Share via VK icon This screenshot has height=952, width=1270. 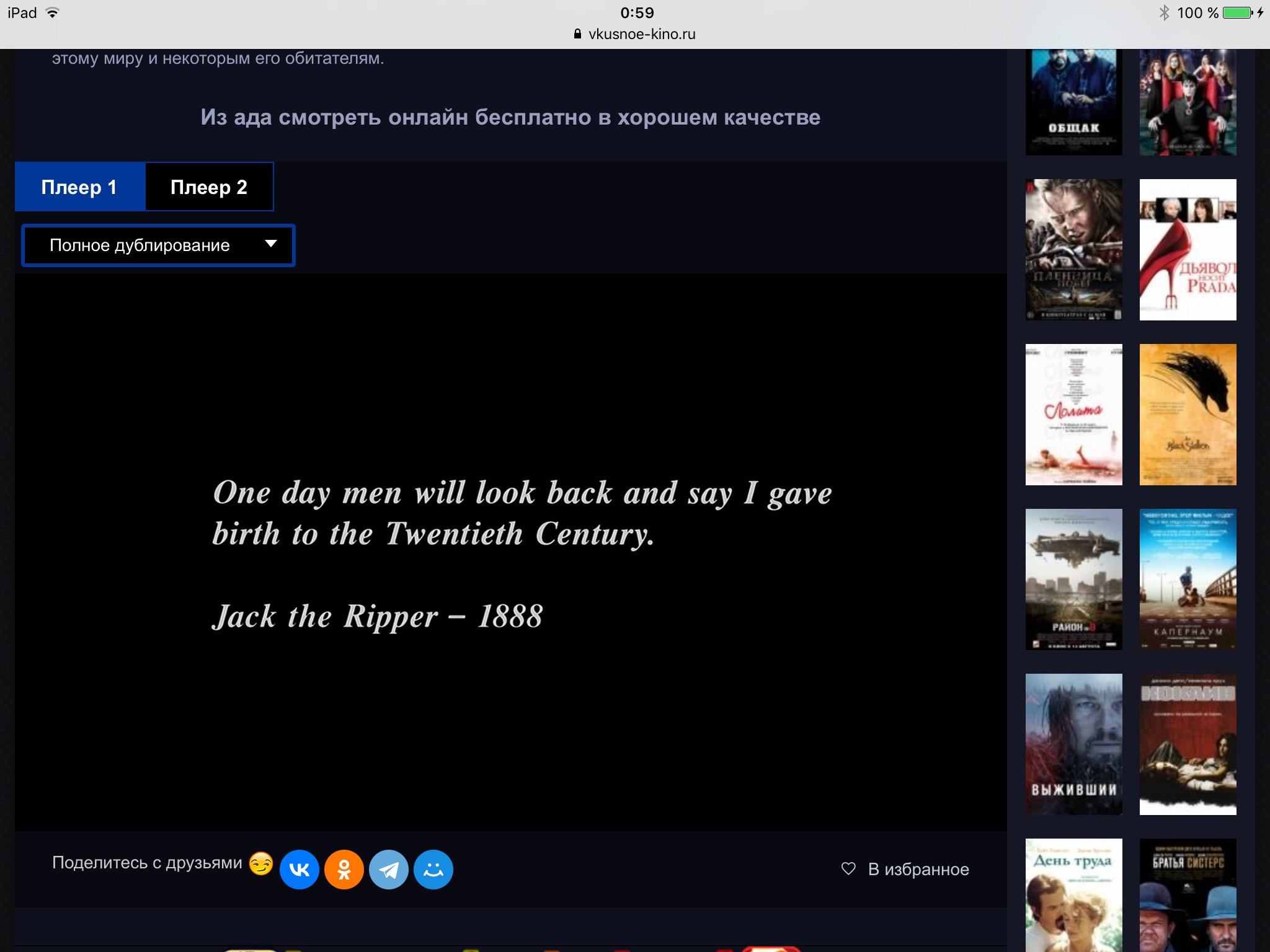(299, 870)
